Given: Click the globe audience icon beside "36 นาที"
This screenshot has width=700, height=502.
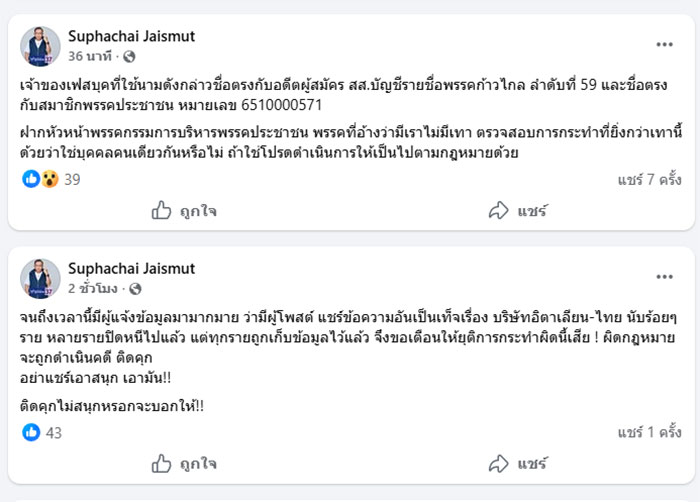Looking at the screenshot, I should click(x=130, y=57).
